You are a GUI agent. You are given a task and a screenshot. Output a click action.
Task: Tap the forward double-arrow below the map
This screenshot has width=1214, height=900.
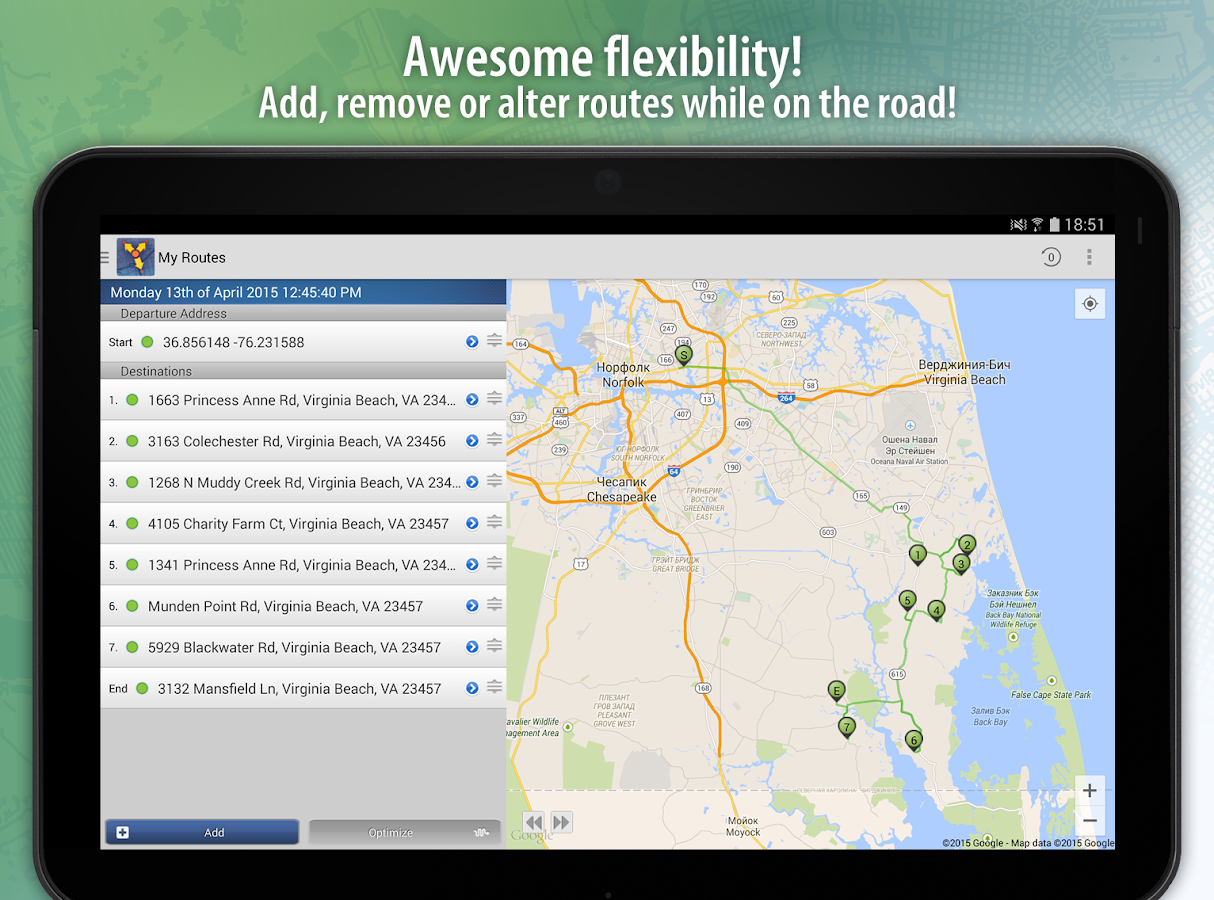[x=562, y=822]
